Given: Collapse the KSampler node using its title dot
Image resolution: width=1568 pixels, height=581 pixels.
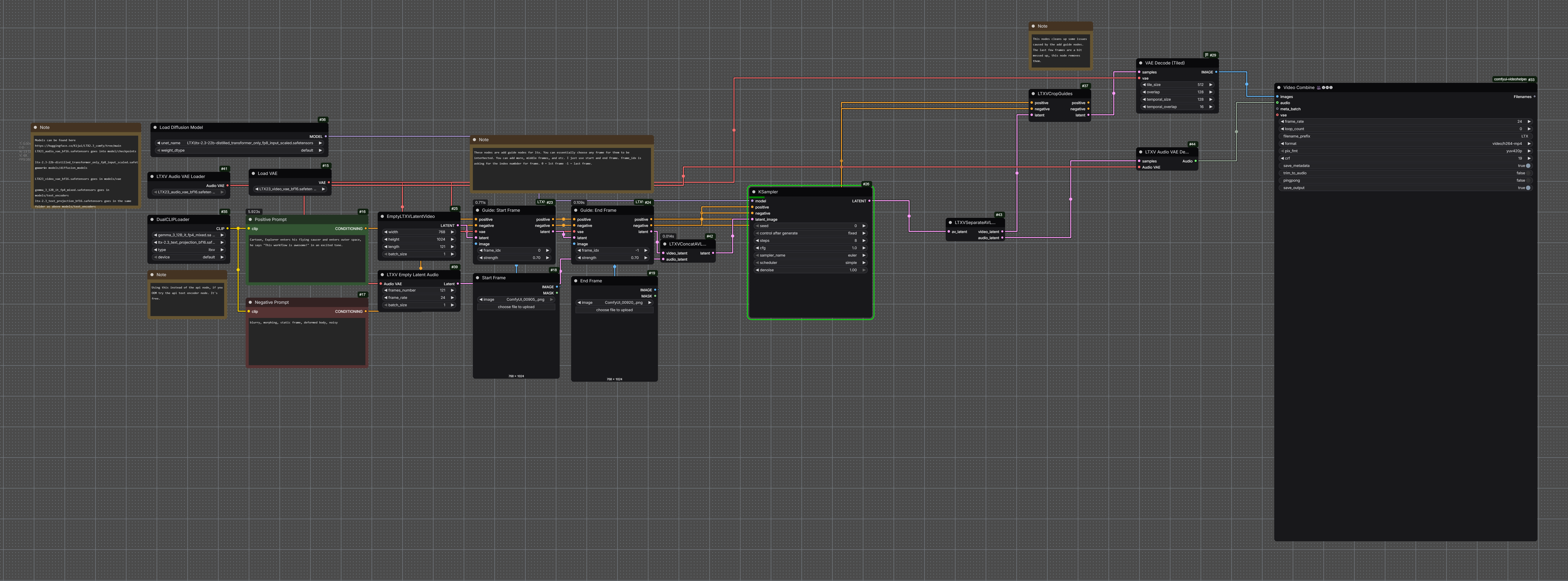Looking at the screenshot, I should [x=753, y=192].
